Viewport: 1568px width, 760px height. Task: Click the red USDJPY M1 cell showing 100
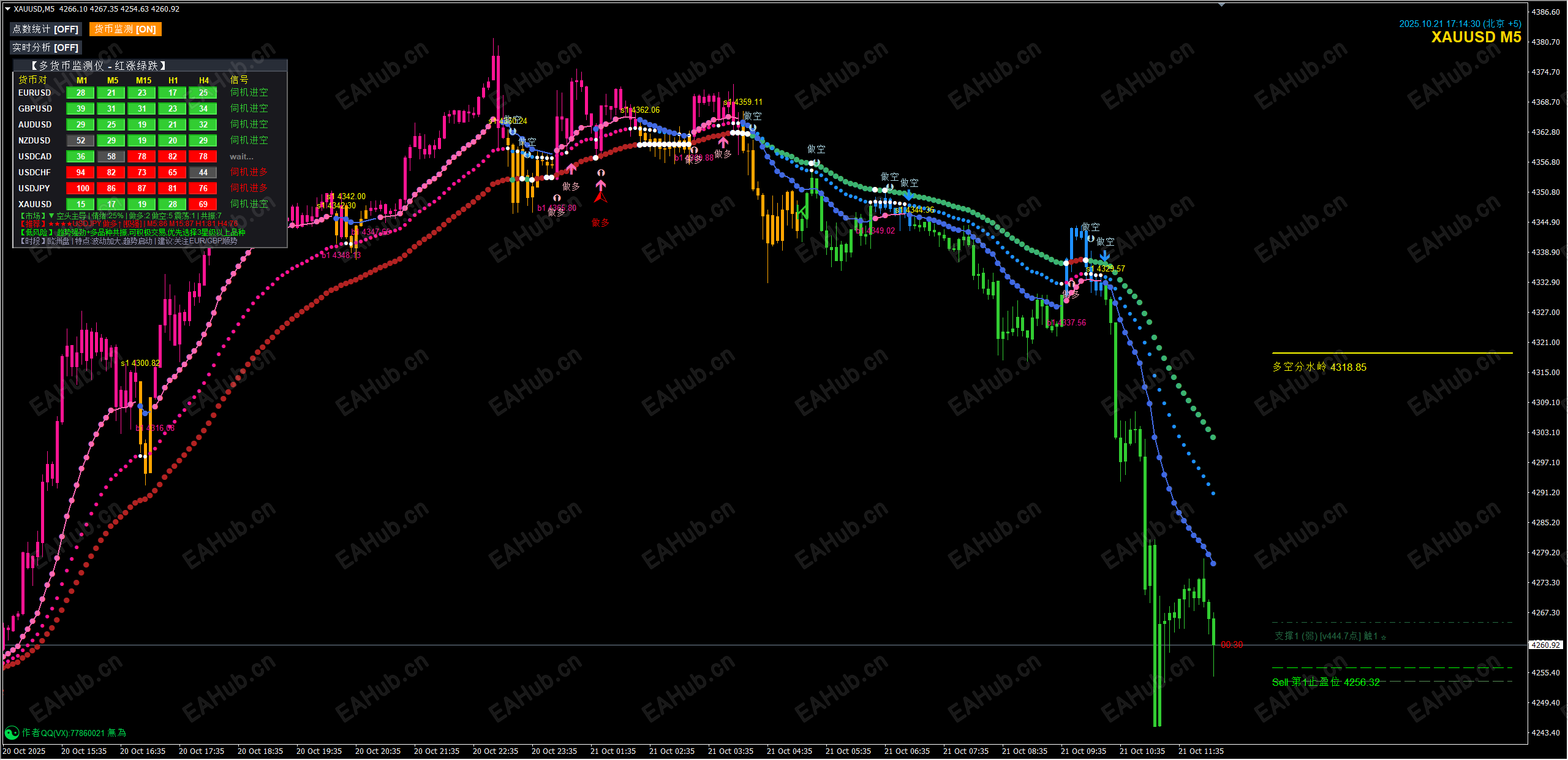pyautogui.click(x=81, y=188)
